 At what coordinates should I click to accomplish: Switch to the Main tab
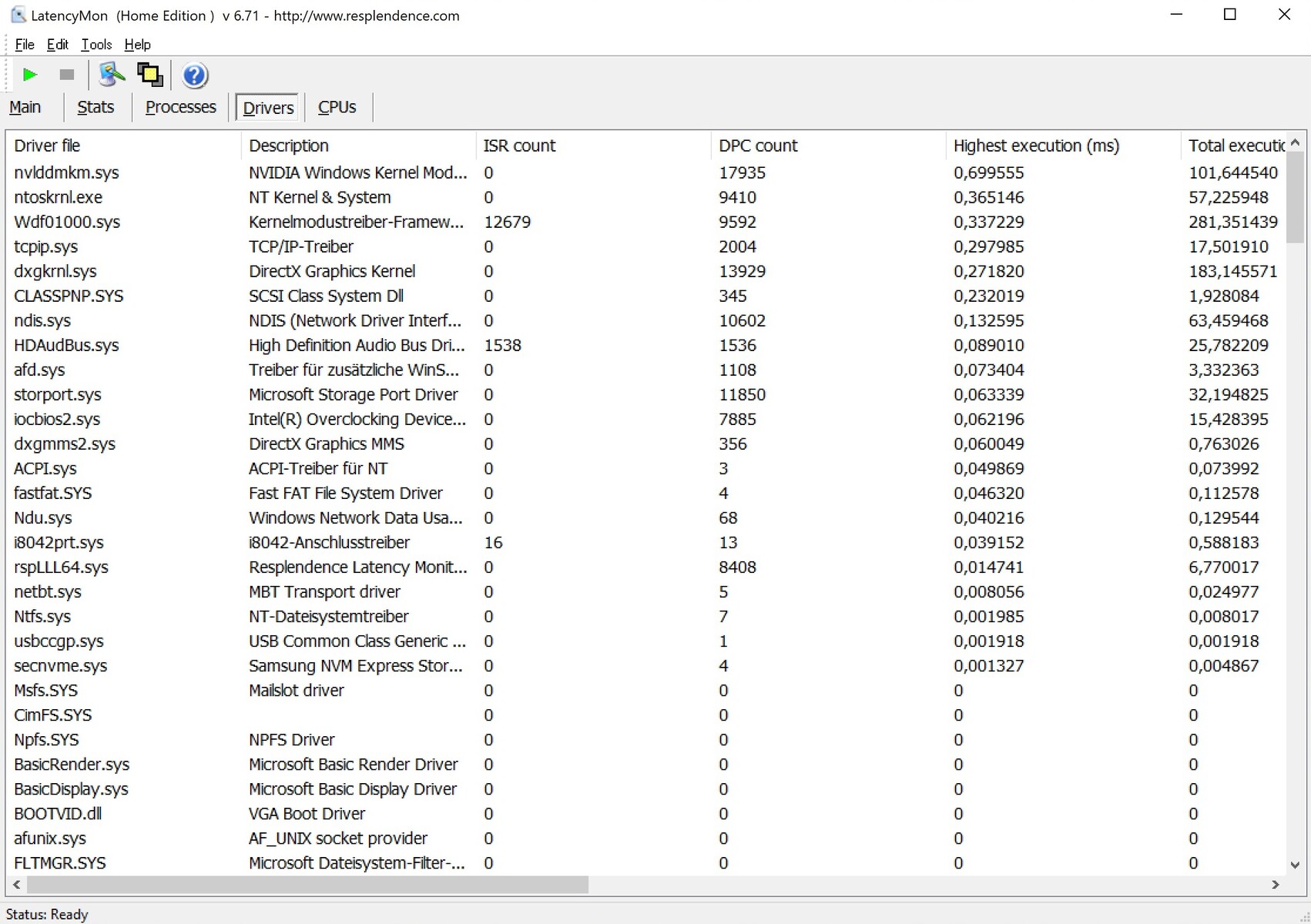point(25,107)
